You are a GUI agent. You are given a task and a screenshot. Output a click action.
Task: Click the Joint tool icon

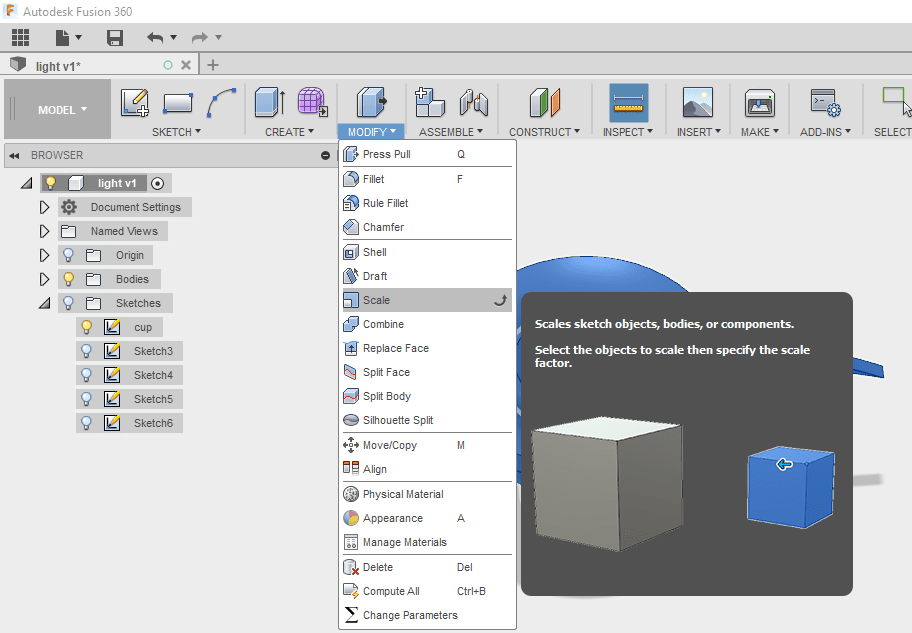click(x=473, y=102)
